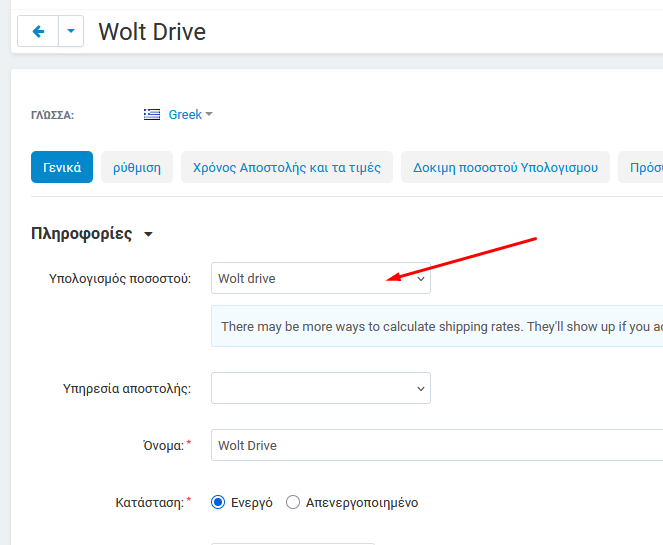Viewport: 663px width, 545px height.
Task: Click the shipping rates information notice text
Action: 441,326
